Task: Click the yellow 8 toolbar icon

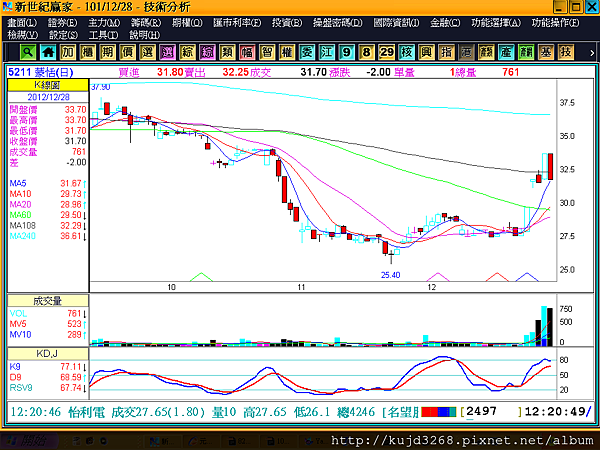Action: click(x=367, y=52)
